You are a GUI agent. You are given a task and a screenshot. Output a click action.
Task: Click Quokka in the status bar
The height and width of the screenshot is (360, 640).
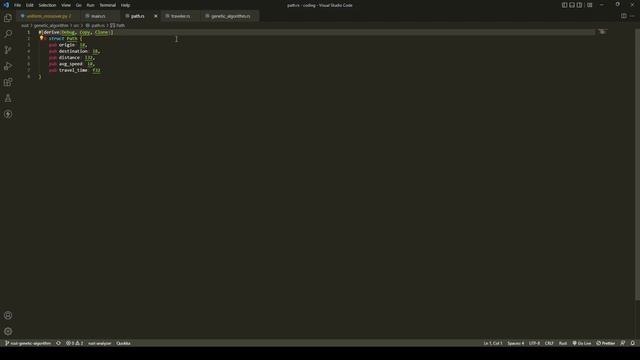coord(123,343)
